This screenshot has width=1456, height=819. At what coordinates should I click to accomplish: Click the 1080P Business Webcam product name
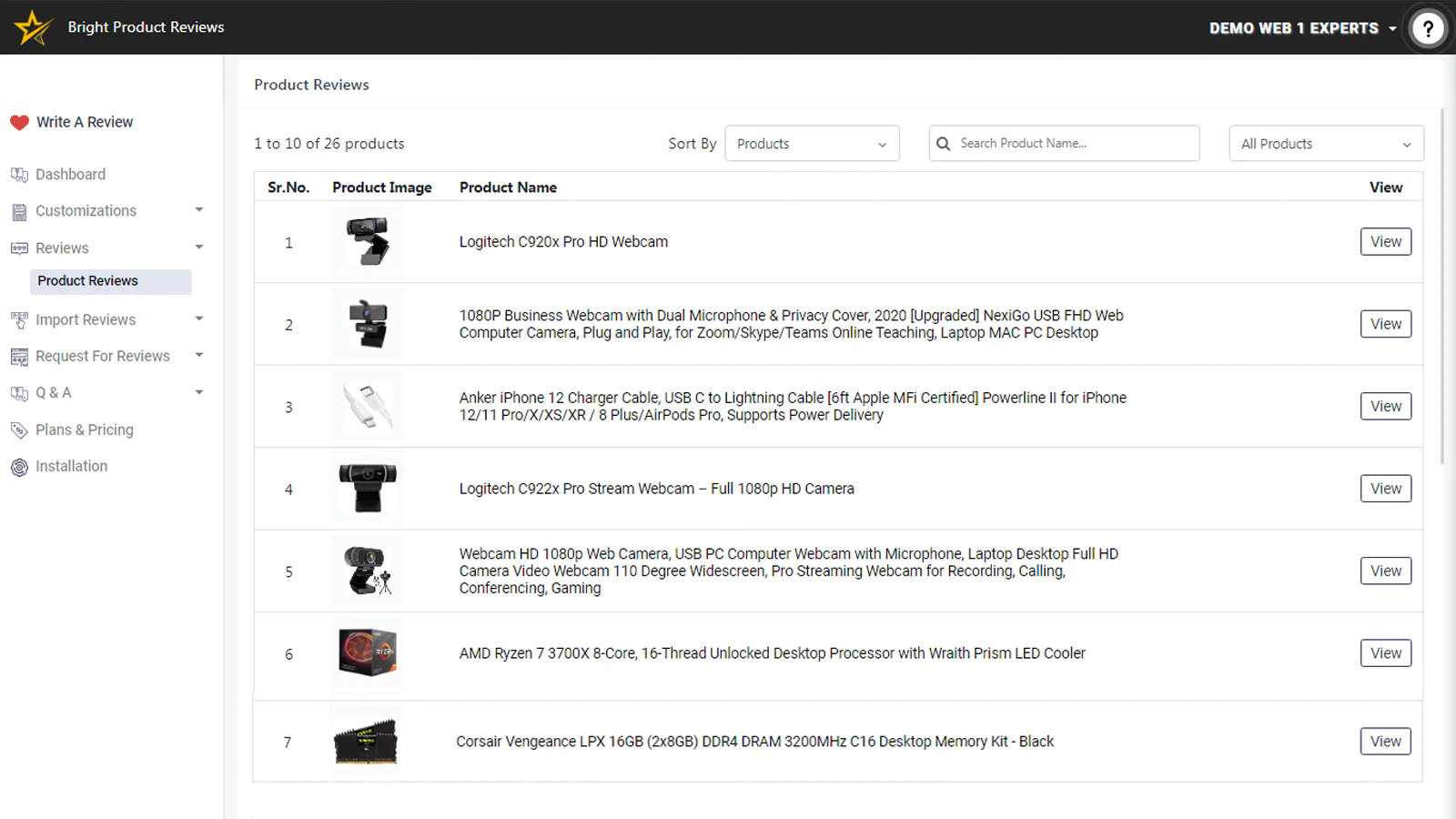[x=791, y=324]
